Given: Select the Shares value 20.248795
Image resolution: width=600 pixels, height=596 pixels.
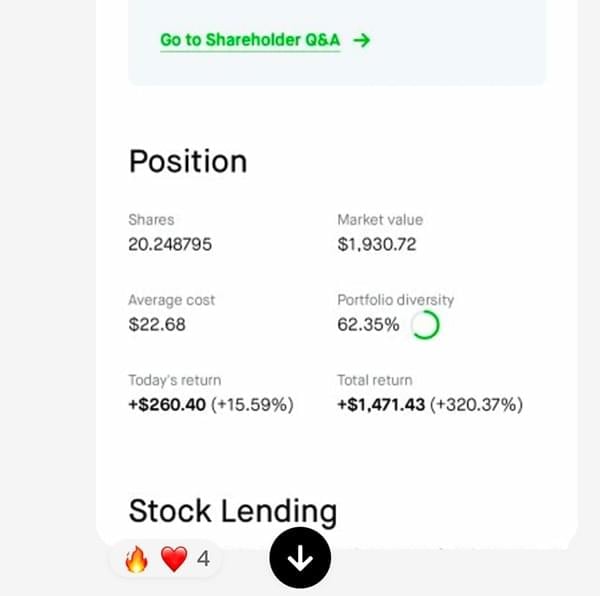Looking at the screenshot, I should (170, 244).
